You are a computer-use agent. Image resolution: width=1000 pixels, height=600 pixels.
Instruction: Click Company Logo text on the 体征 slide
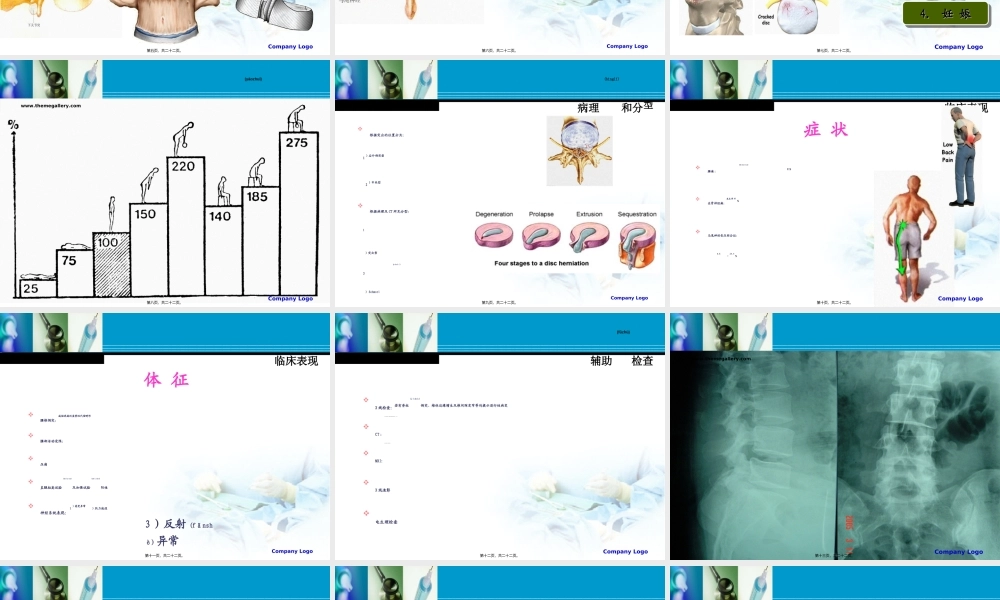pos(292,551)
